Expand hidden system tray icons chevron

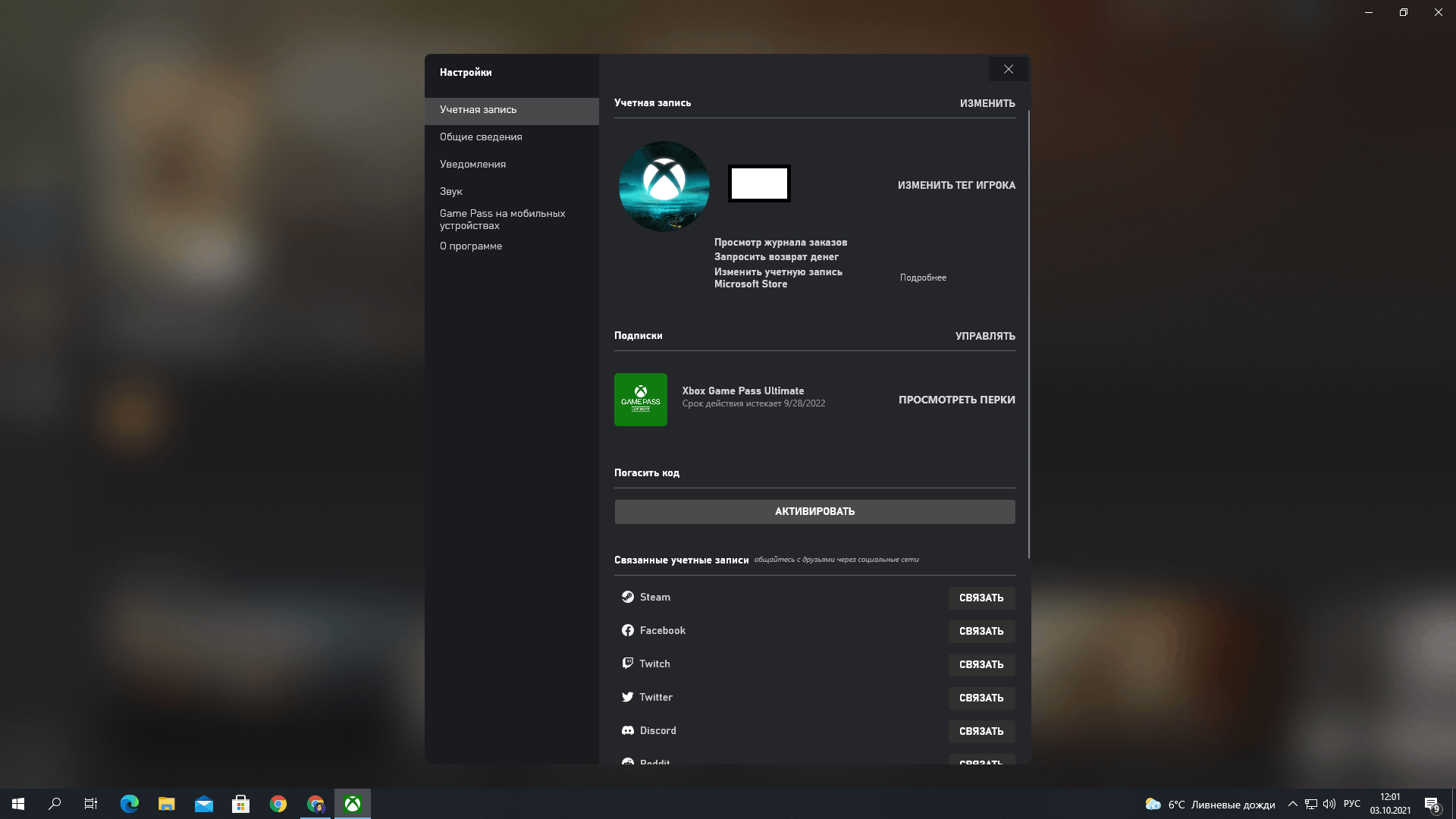(1292, 804)
